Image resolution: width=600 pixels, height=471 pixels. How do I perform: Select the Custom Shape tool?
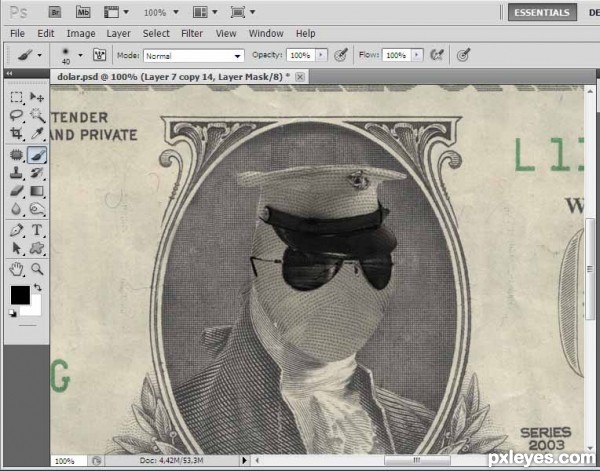tap(37, 248)
